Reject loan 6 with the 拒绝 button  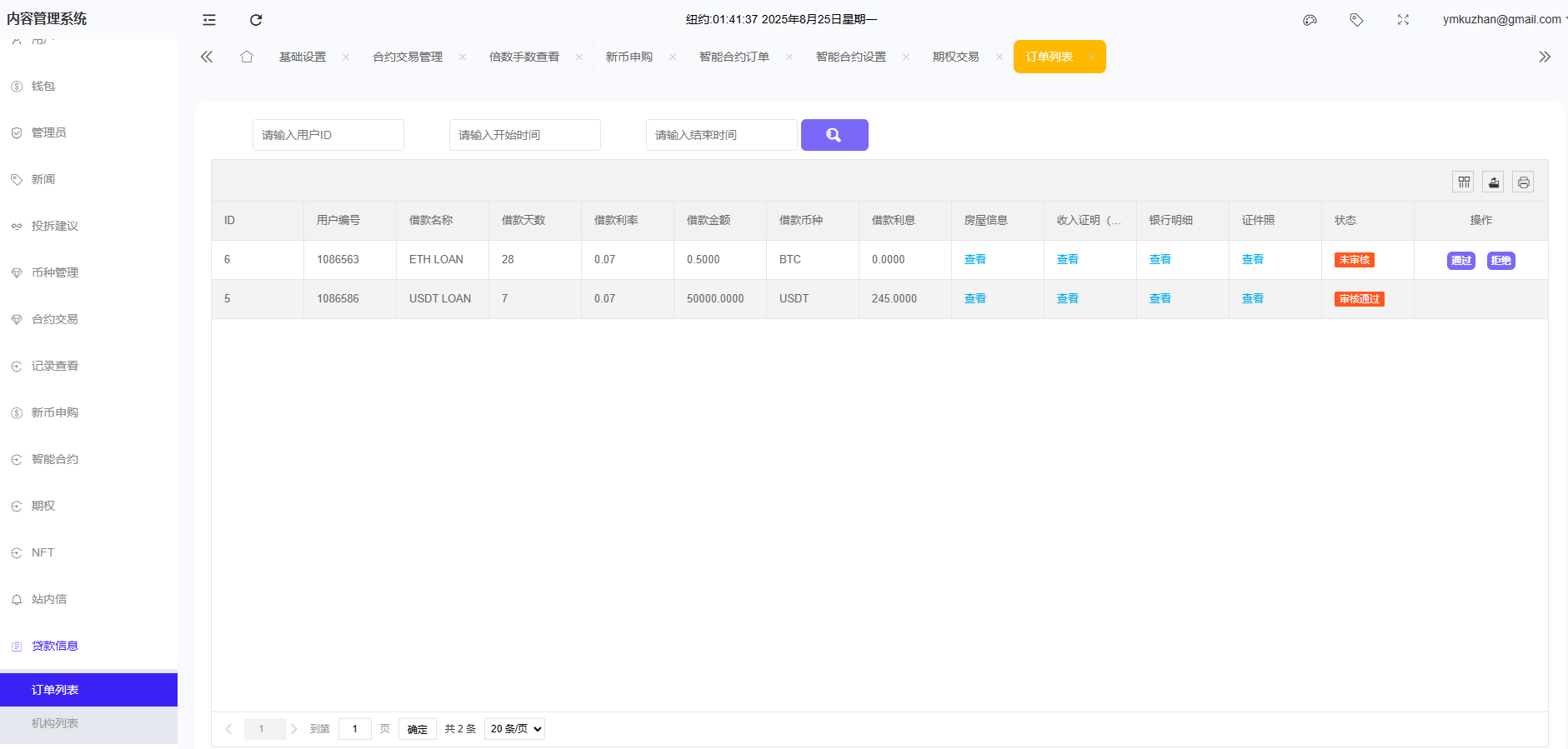point(1500,261)
